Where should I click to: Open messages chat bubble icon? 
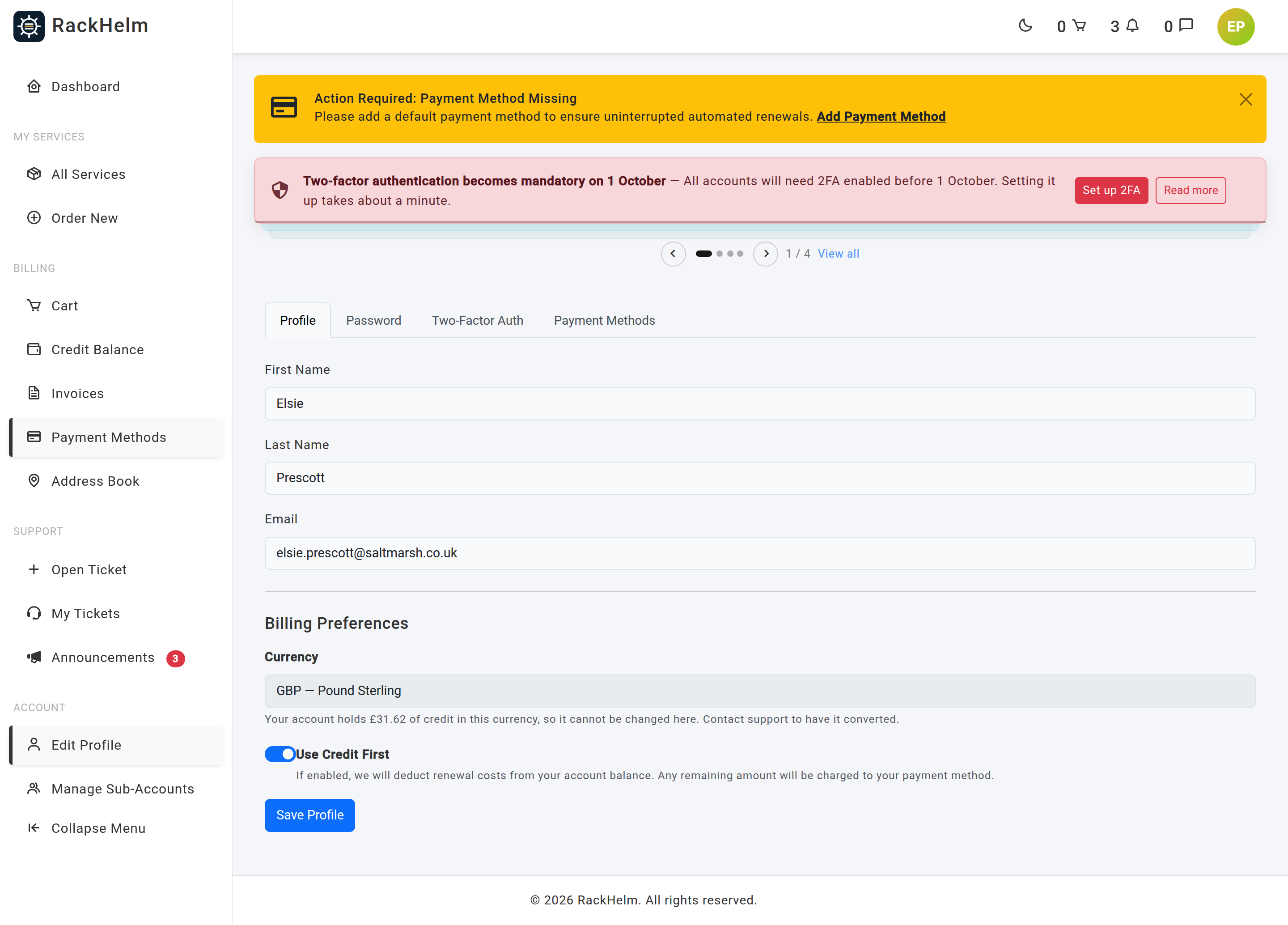[x=1186, y=26]
